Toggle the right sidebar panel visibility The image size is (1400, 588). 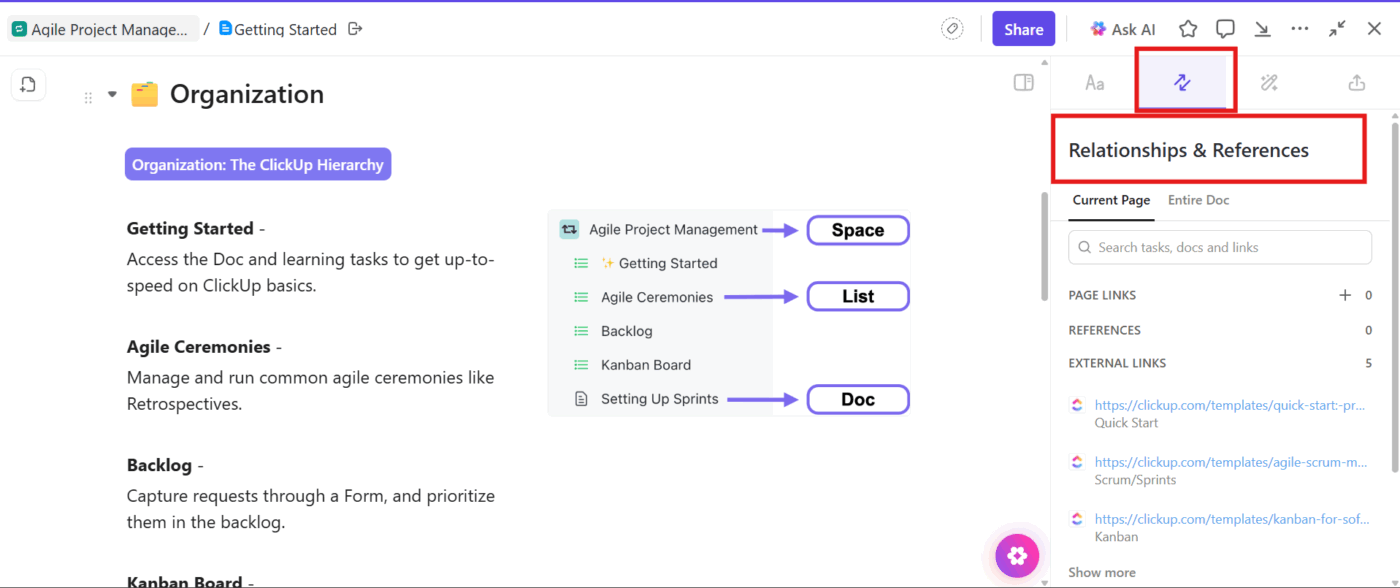pyautogui.click(x=1023, y=83)
